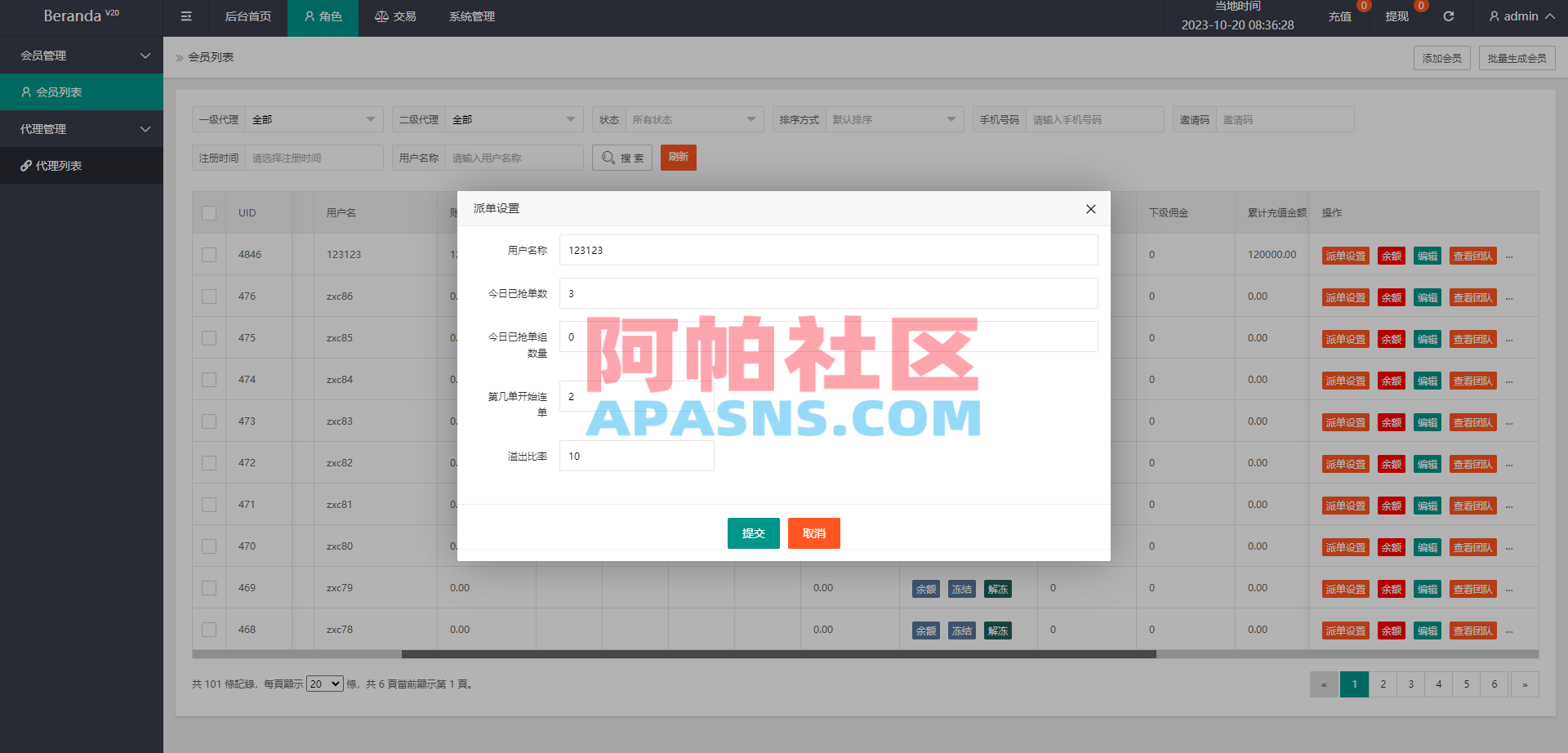Submit the 派单设置 dialog with 提交
Image resolution: width=1568 pixels, height=753 pixels.
tap(753, 532)
